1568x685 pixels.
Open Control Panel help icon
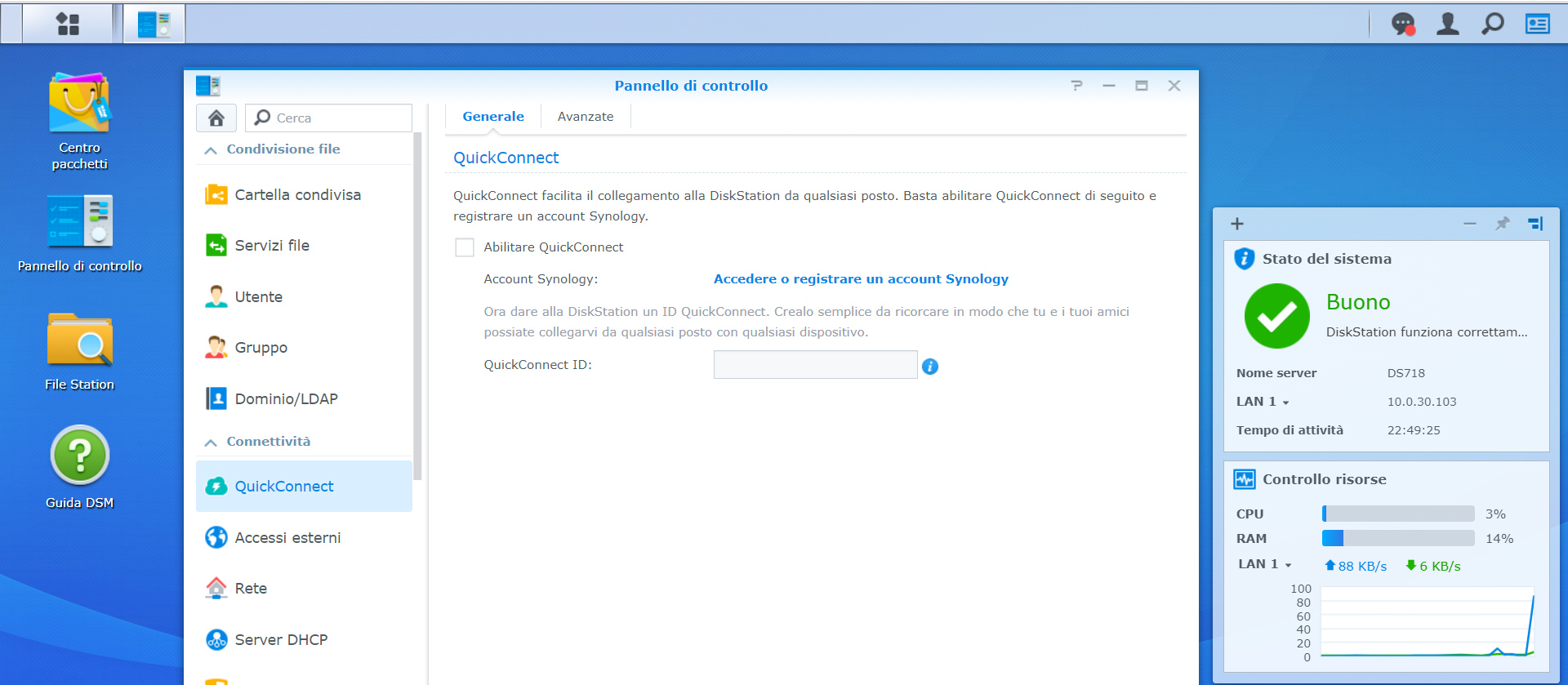coord(1076,86)
